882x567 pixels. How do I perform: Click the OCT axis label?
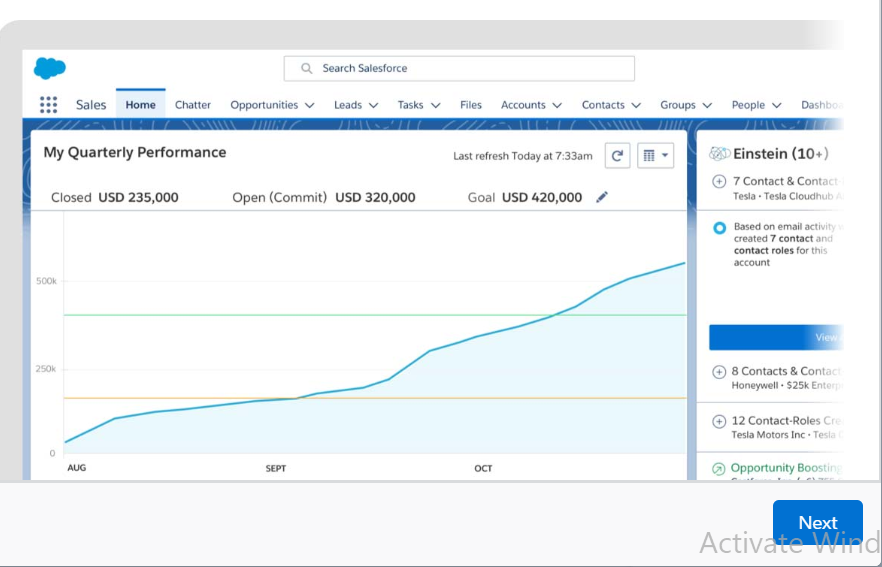[x=483, y=469]
